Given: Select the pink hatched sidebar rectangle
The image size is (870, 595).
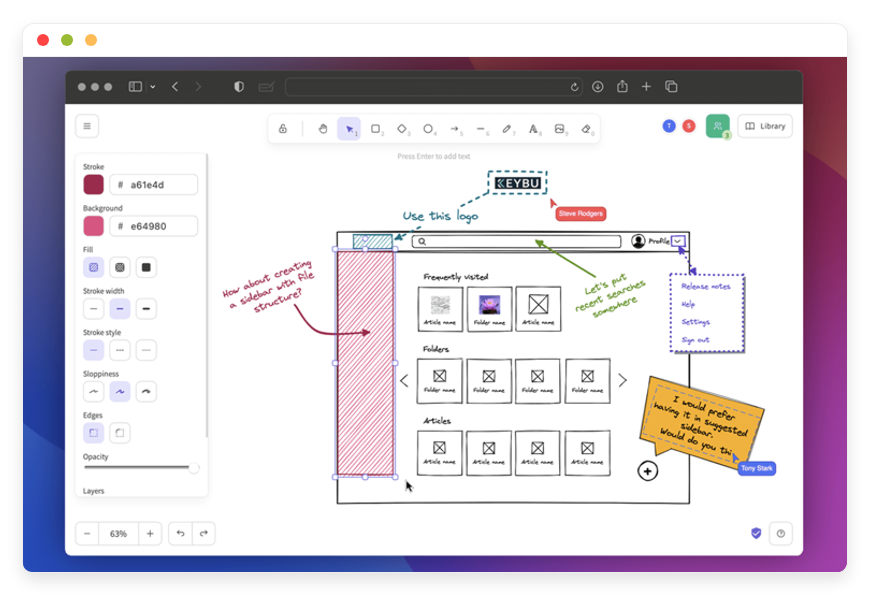Looking at the screenshot, I should coord(365,363).
